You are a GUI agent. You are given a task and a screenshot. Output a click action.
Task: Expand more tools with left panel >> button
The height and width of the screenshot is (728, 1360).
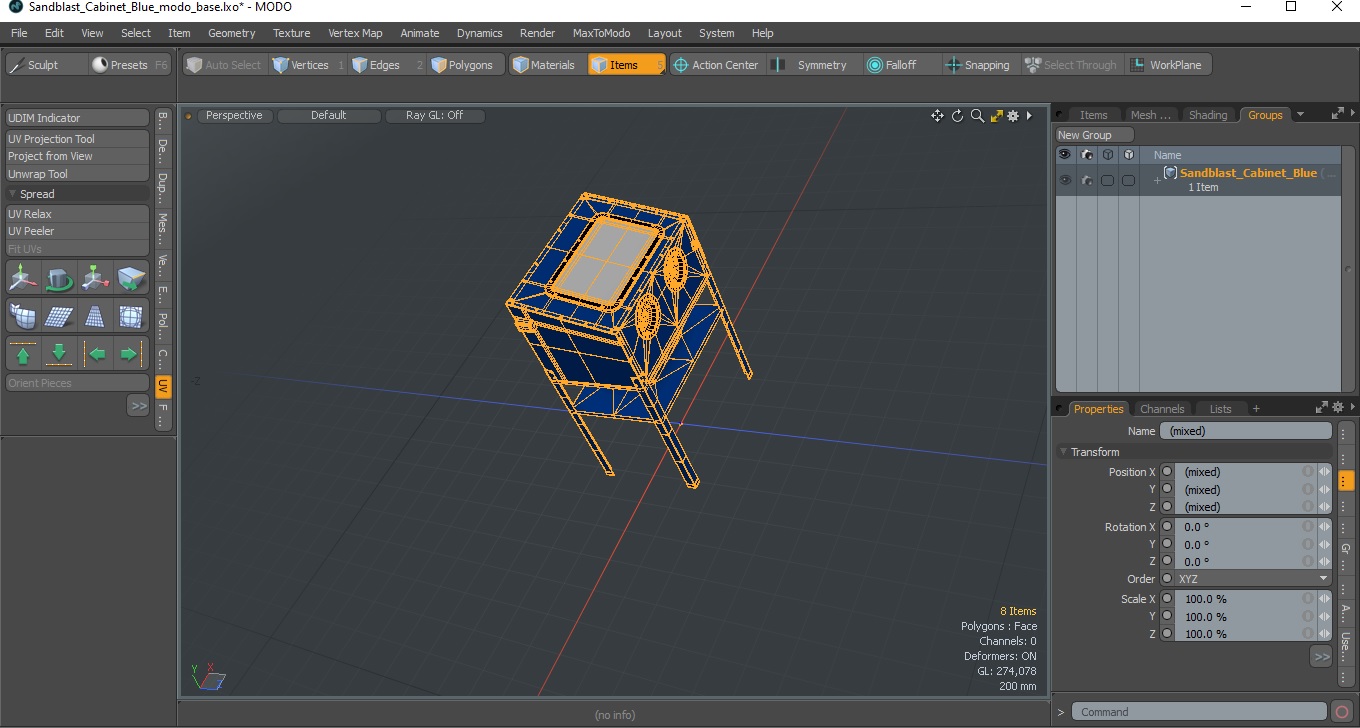138,405
